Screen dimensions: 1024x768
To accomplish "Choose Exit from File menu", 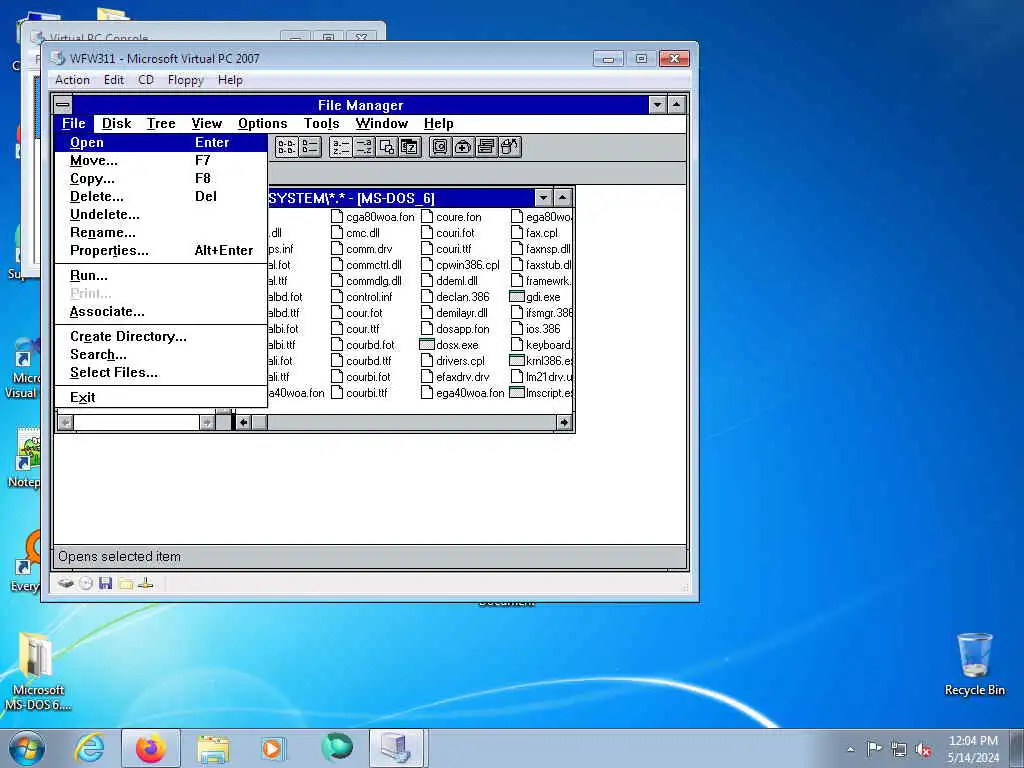I will (161, 397).
